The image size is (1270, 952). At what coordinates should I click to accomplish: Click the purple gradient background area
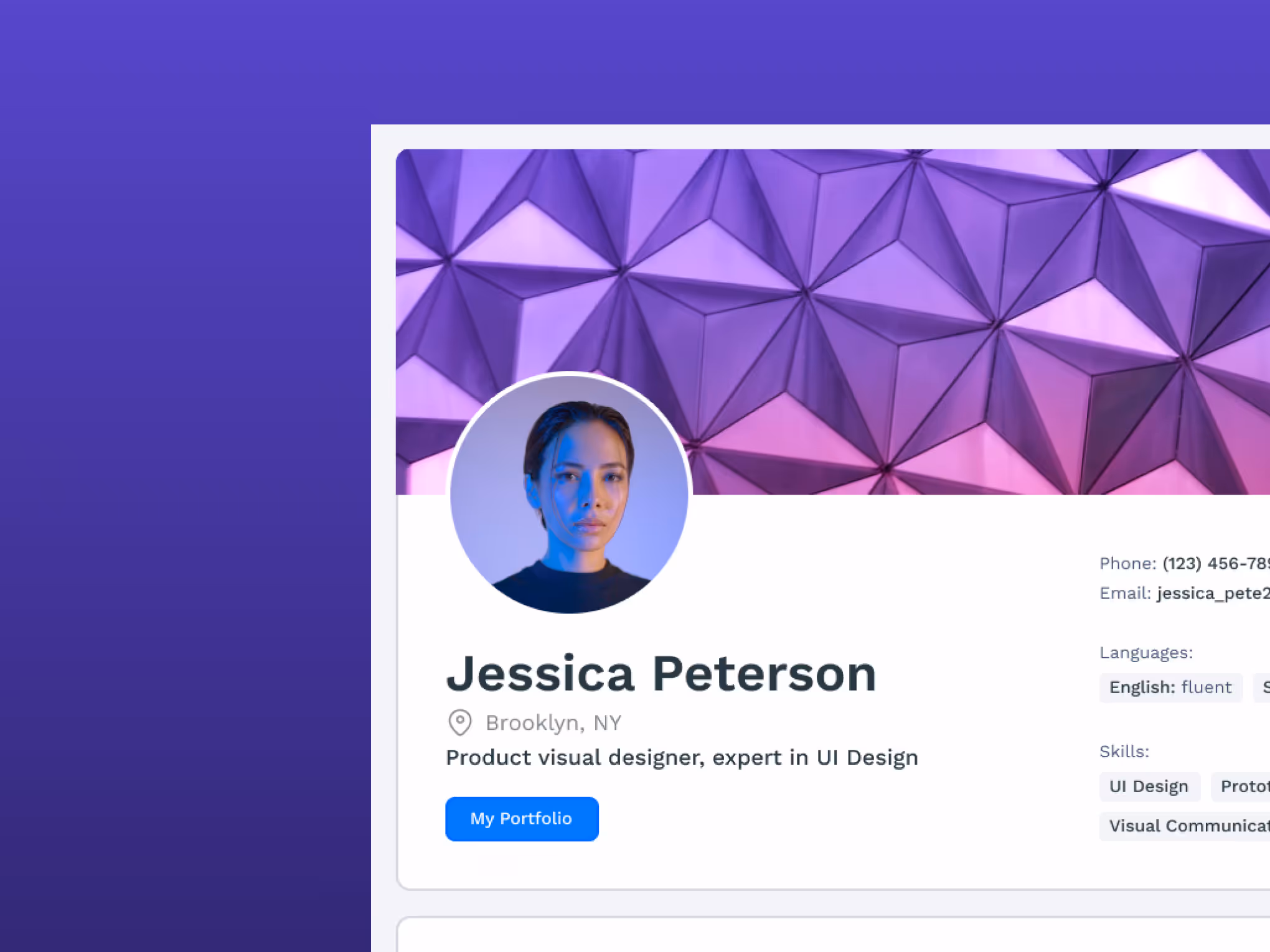click(186, 476)
